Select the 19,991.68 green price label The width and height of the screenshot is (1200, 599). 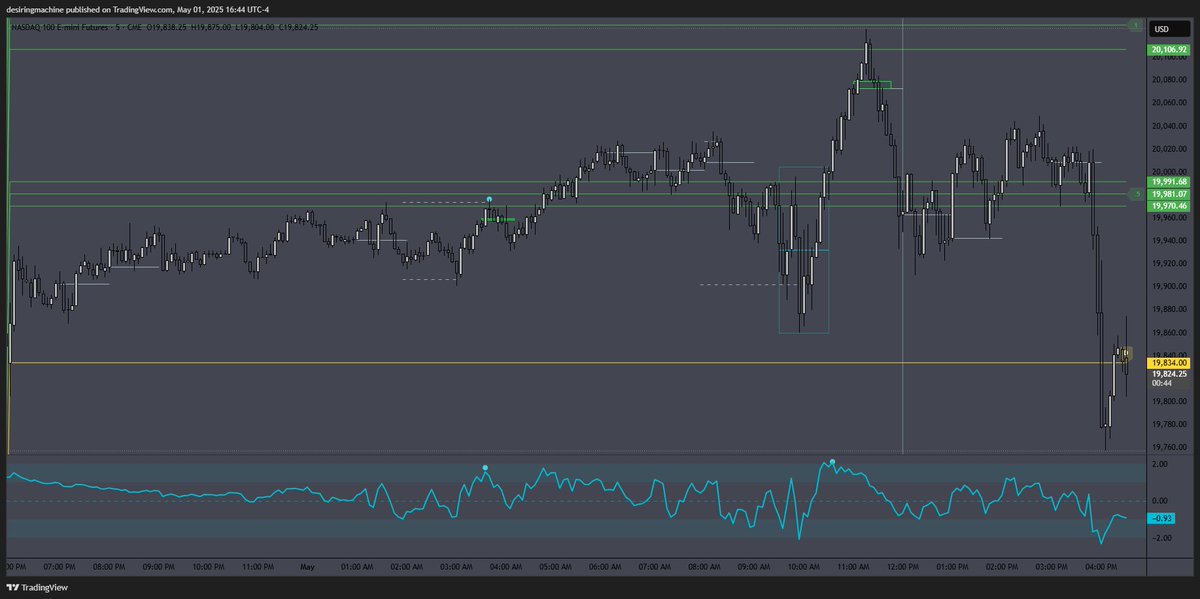[x=1169, y=182]
